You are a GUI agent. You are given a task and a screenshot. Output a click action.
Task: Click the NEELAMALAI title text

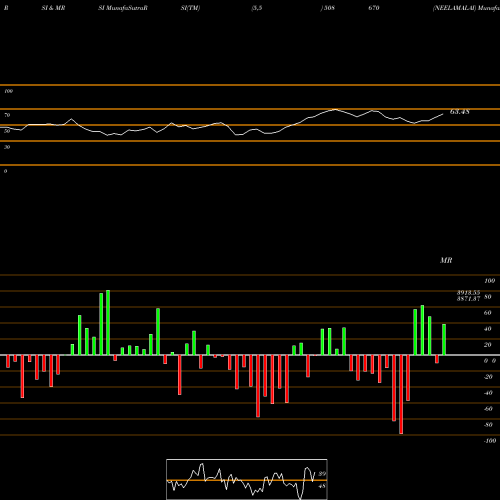point(454,8)
